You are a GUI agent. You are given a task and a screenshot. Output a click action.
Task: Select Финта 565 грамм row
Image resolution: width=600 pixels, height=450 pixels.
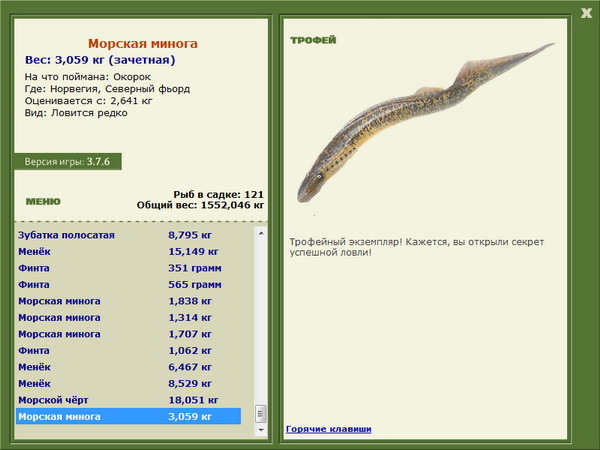(129, 284)
